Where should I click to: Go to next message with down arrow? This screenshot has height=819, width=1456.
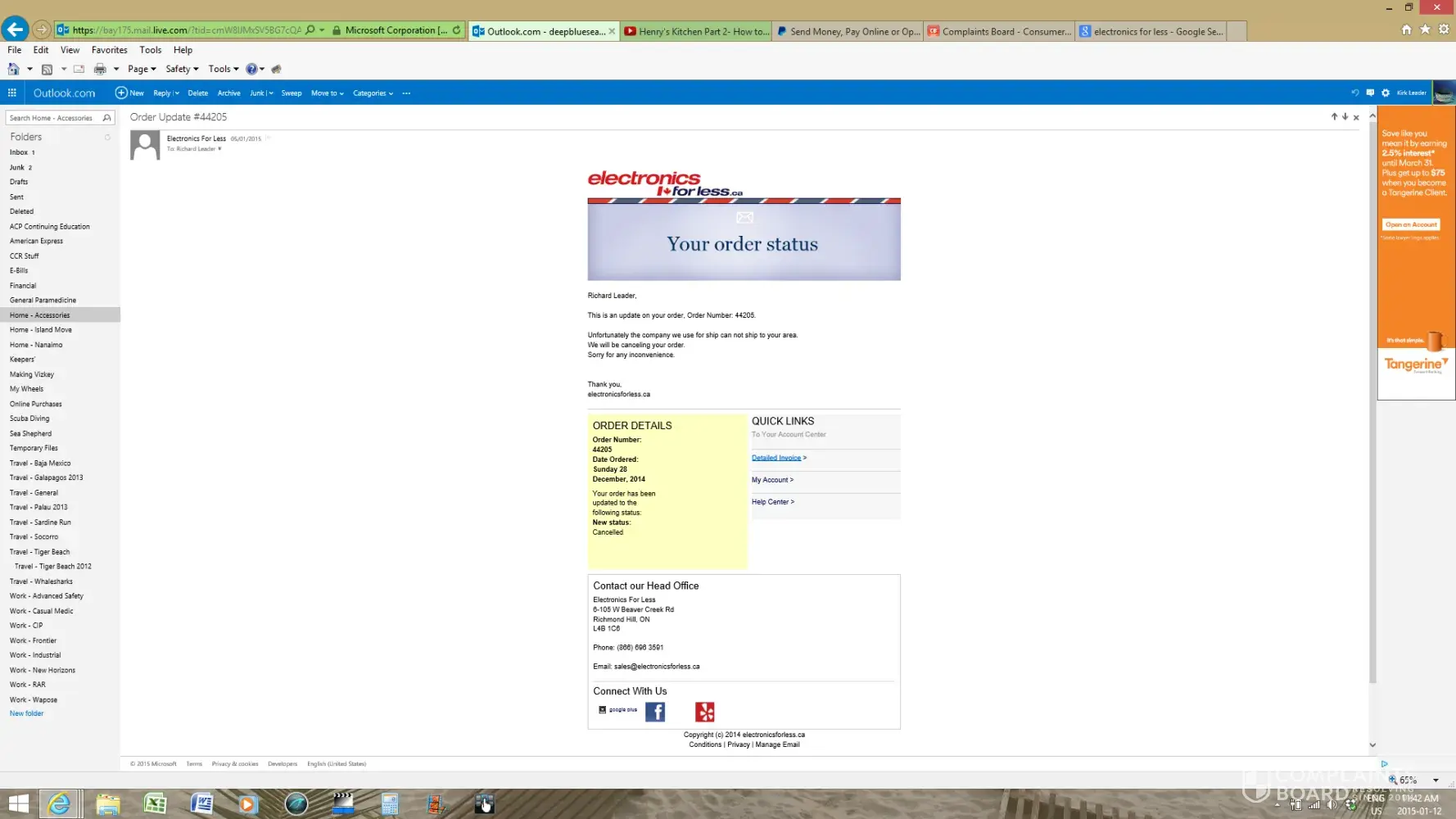[1345, 117]
